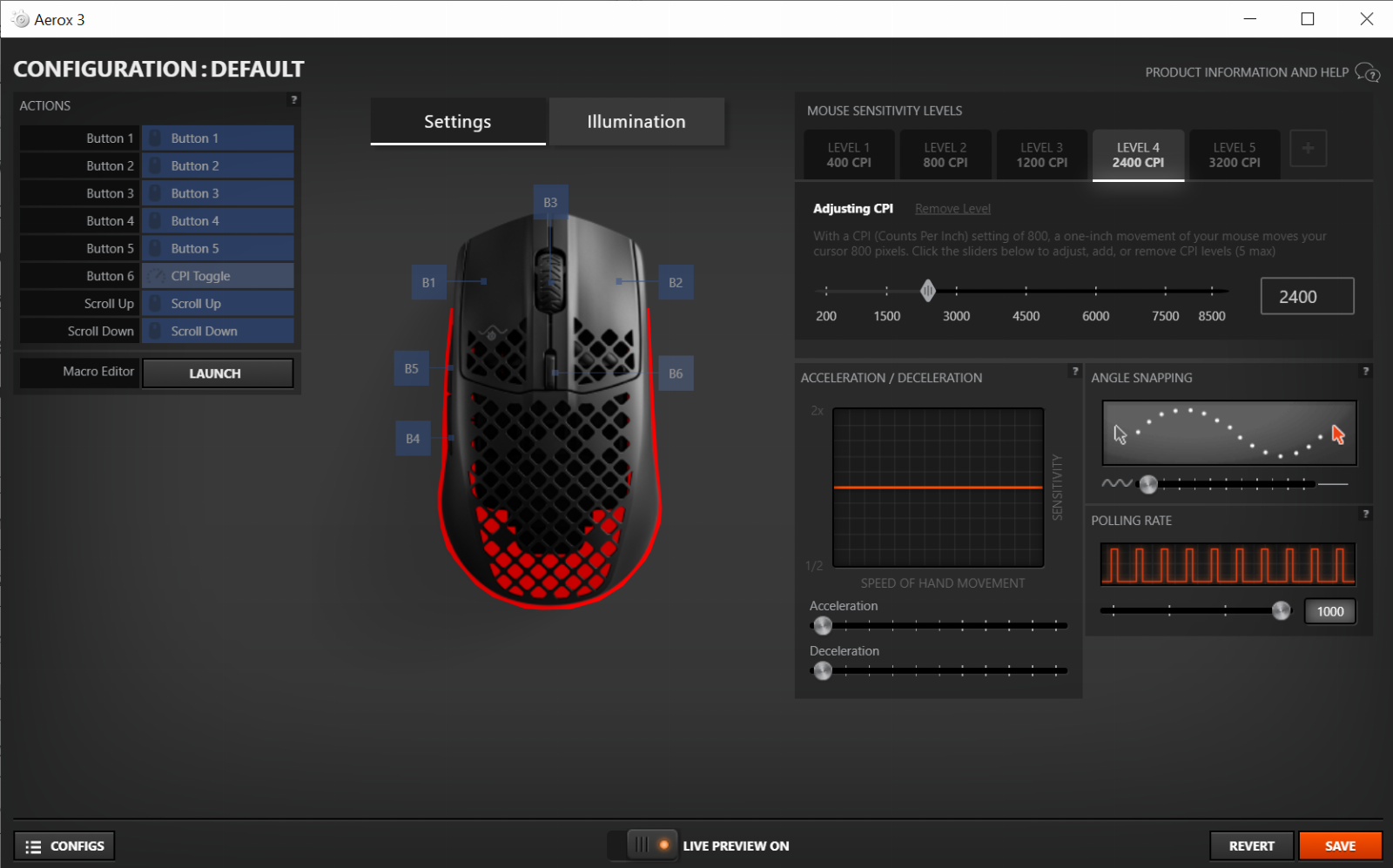The height and width of the screenshot is (868, 1393).
Task: Click the Deceleration slider knob
Action: point(823,670)
